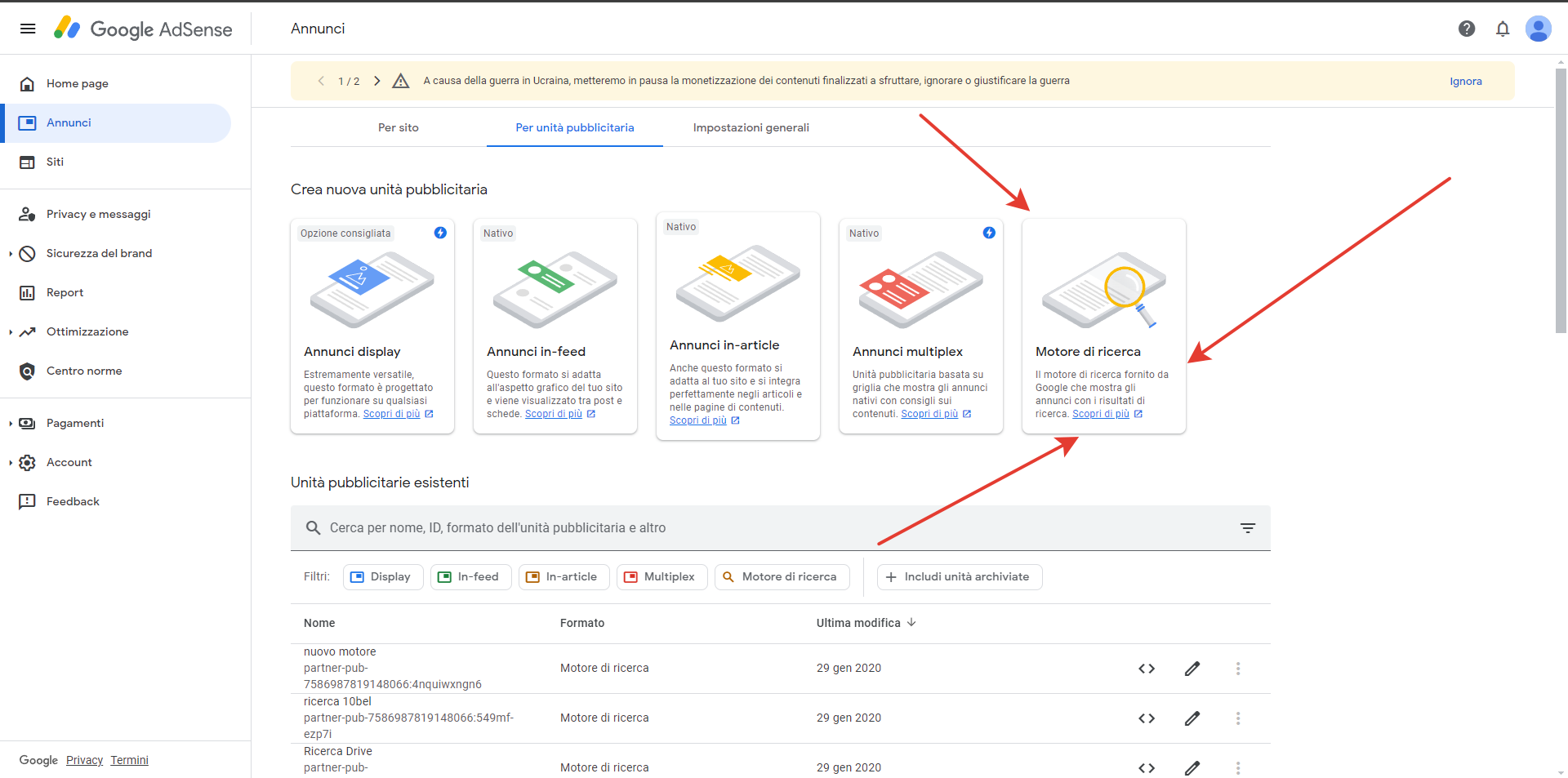Screen dimensions: 1568x778
Task: Open the notifications bell
Action: click(x=1503, y=29)
